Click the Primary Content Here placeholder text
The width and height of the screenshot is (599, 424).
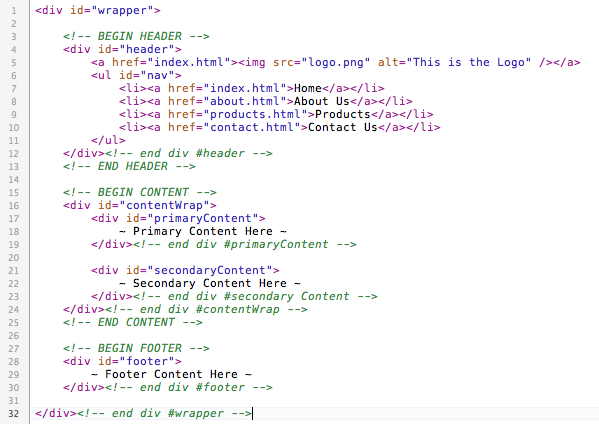pos(203,231)
